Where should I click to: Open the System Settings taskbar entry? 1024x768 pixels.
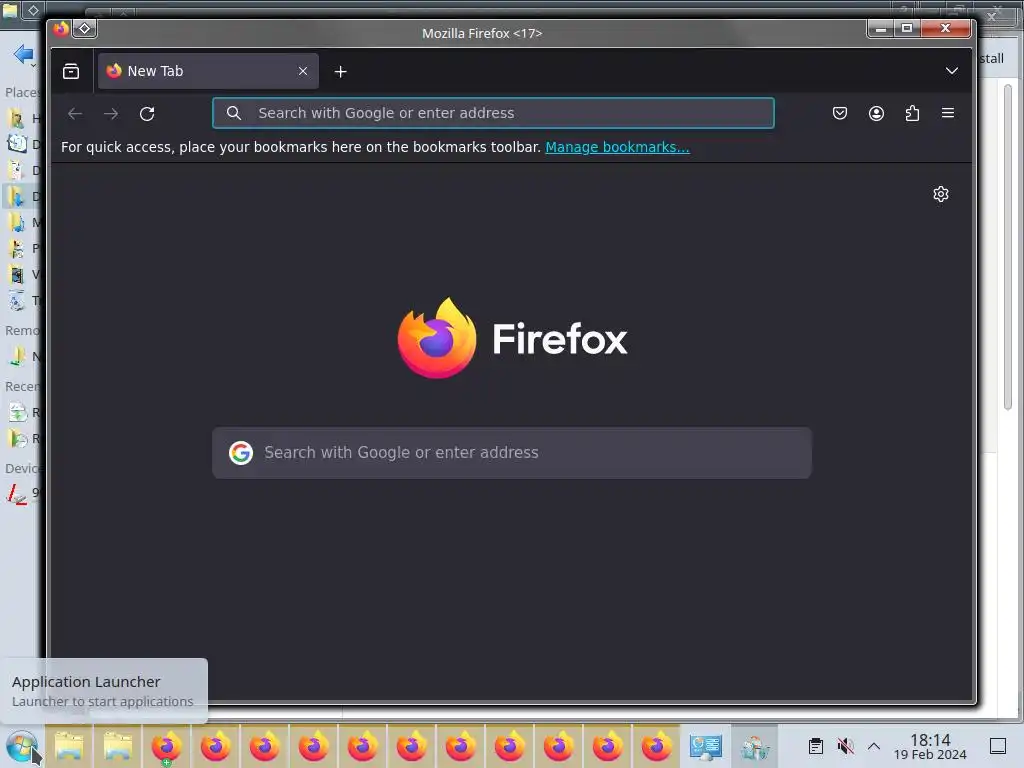(705, 746)
